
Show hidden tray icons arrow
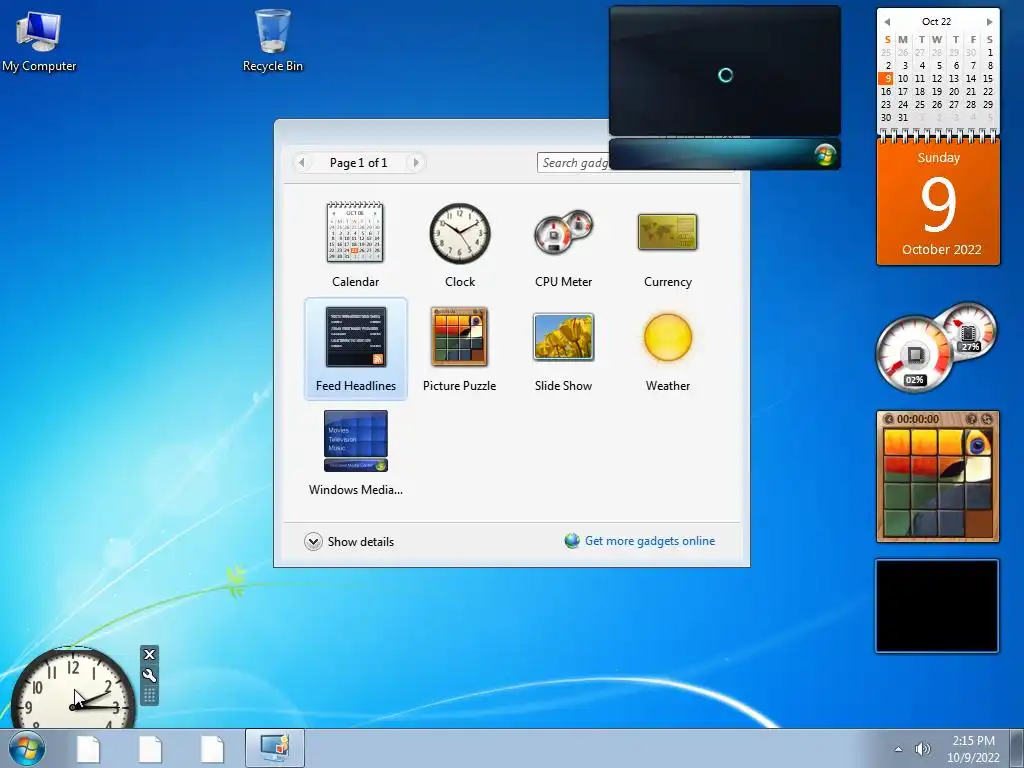[899, 749]
